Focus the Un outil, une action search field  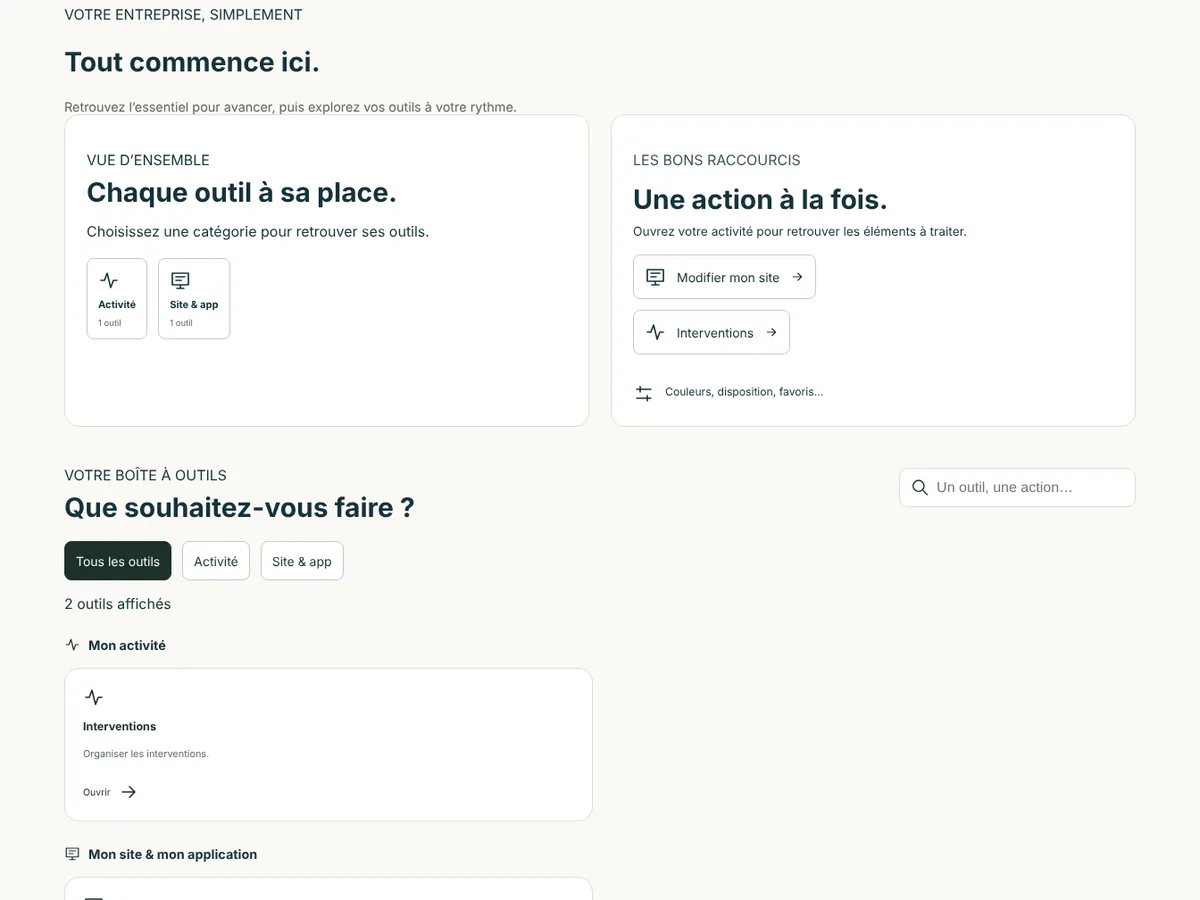1017,487
